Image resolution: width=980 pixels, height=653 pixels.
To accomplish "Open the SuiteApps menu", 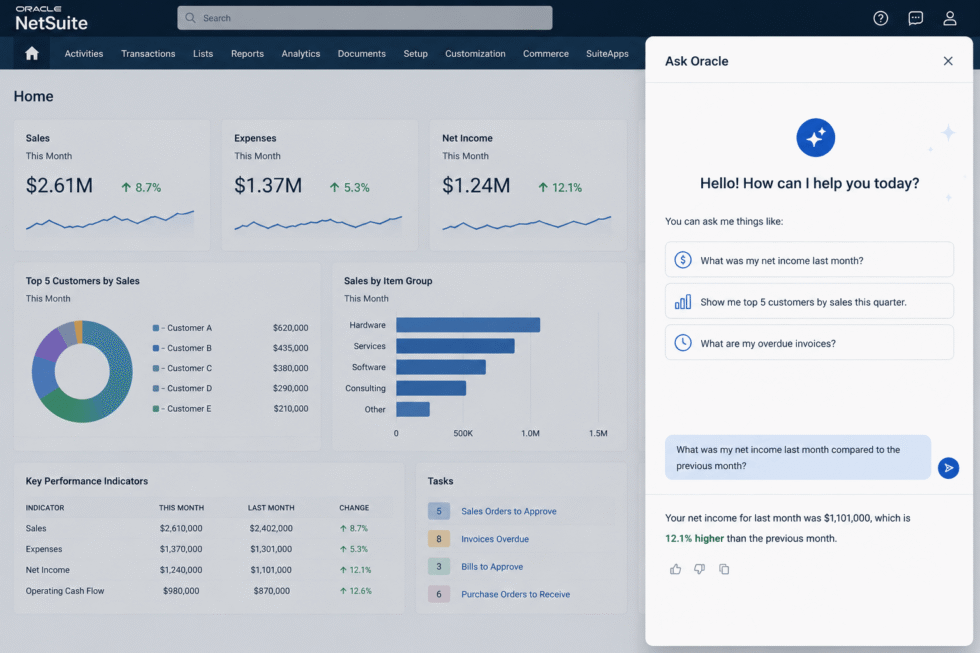I will (x=608, y=54).
